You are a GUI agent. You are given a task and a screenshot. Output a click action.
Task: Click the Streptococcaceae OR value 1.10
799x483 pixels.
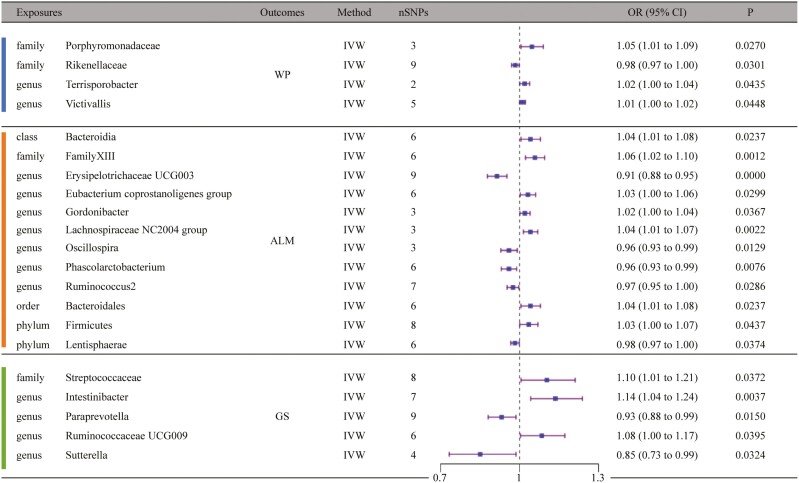pos(626,378)
